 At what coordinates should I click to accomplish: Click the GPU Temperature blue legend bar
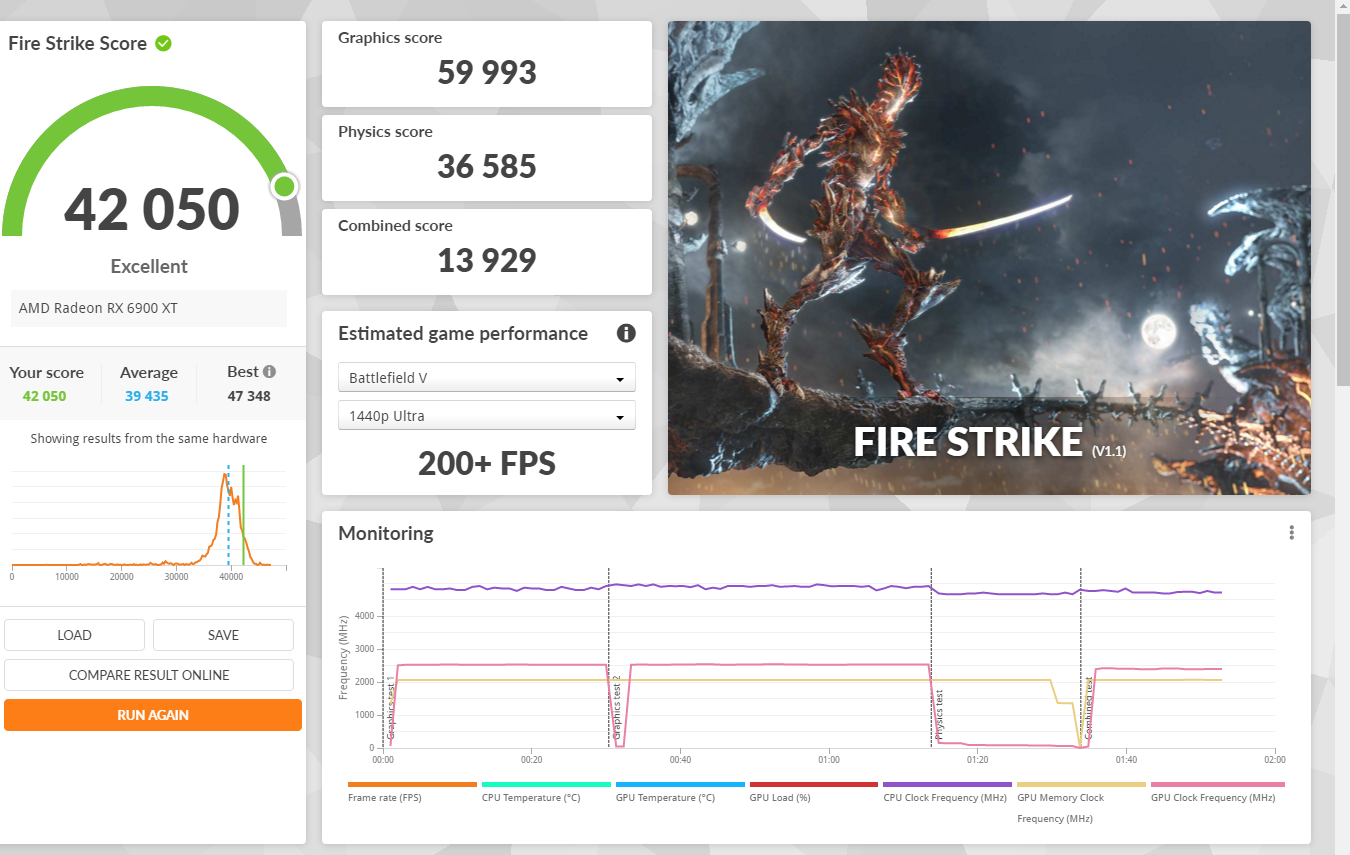coord(680,785)
